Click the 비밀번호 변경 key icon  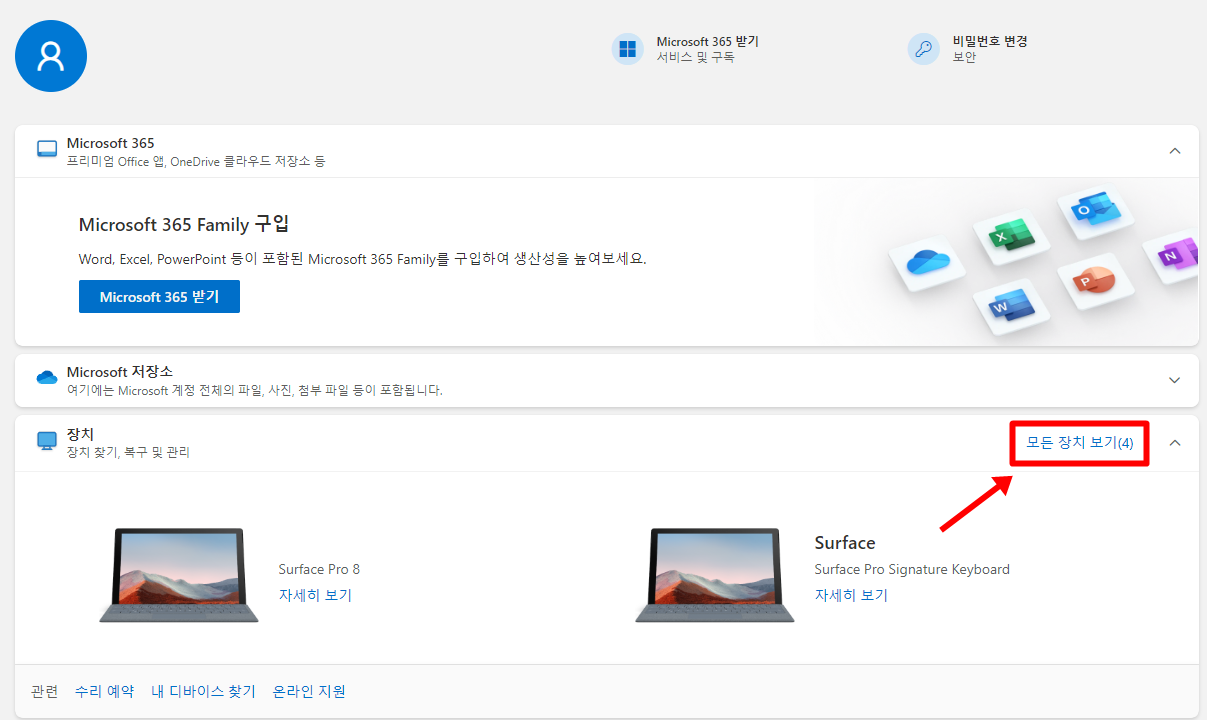[923, 49]
